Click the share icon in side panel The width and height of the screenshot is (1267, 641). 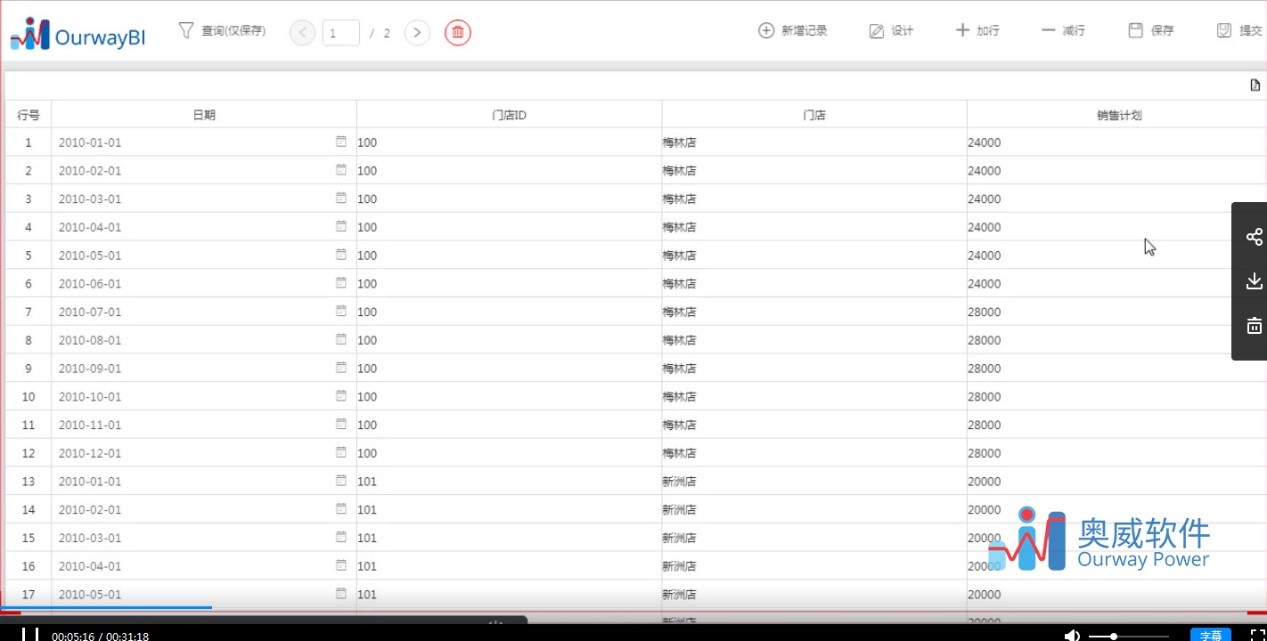click(x=1254, y=237)
